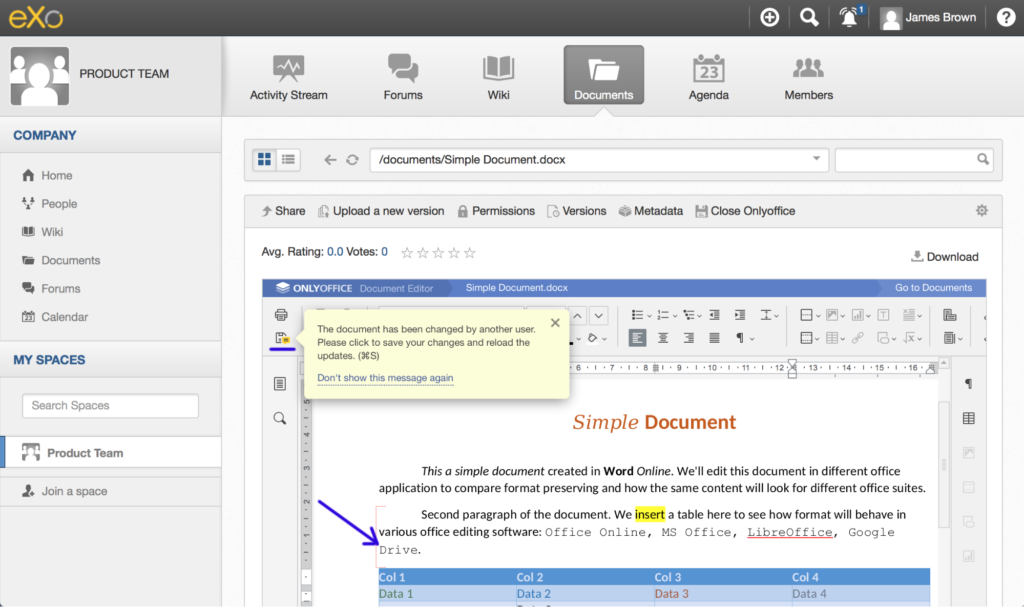Open paragraph shading paint bucket

tap(592, 338)
